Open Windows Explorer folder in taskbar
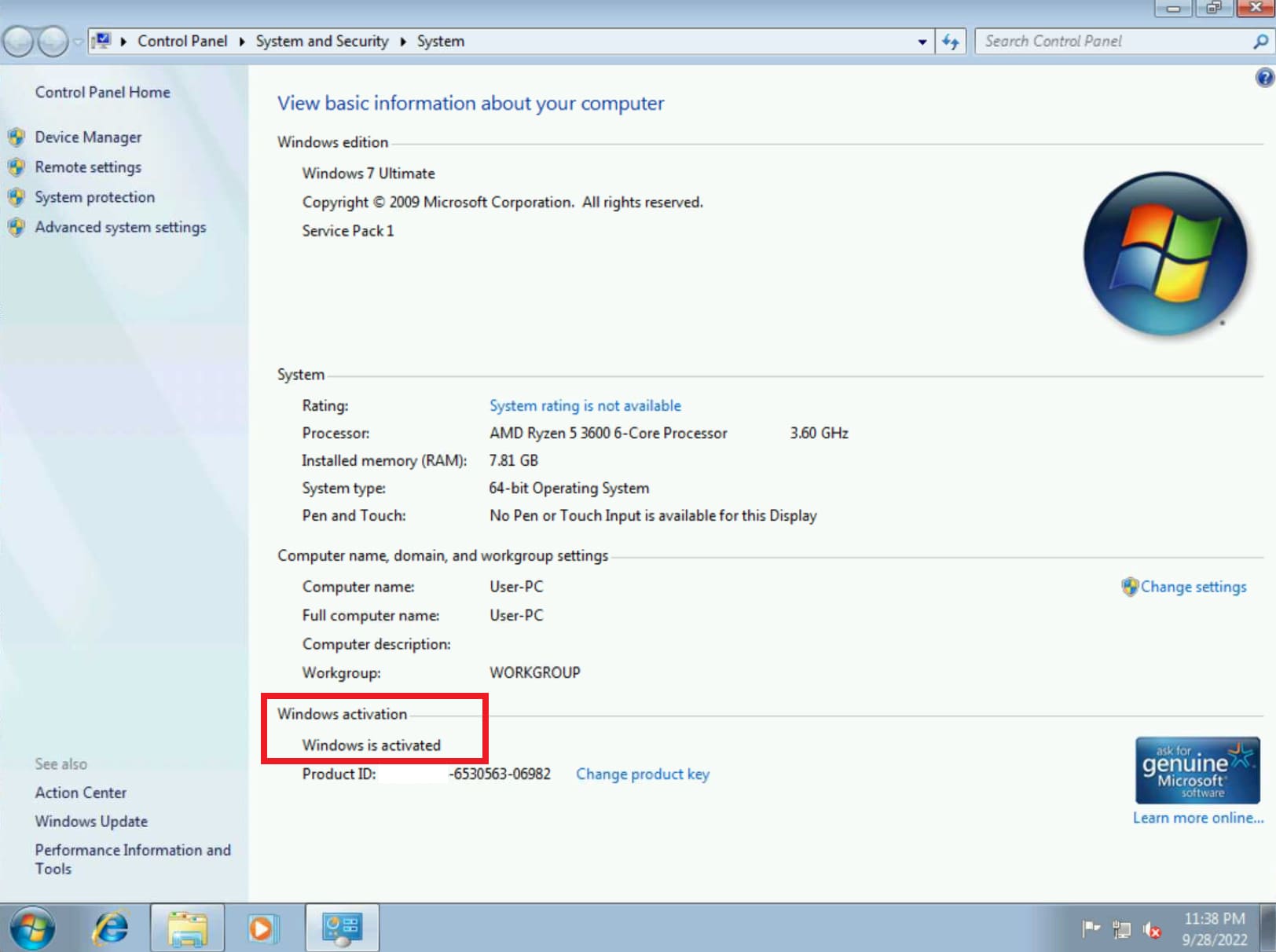This screenshot has width=1276, height=952. (187, 928)
